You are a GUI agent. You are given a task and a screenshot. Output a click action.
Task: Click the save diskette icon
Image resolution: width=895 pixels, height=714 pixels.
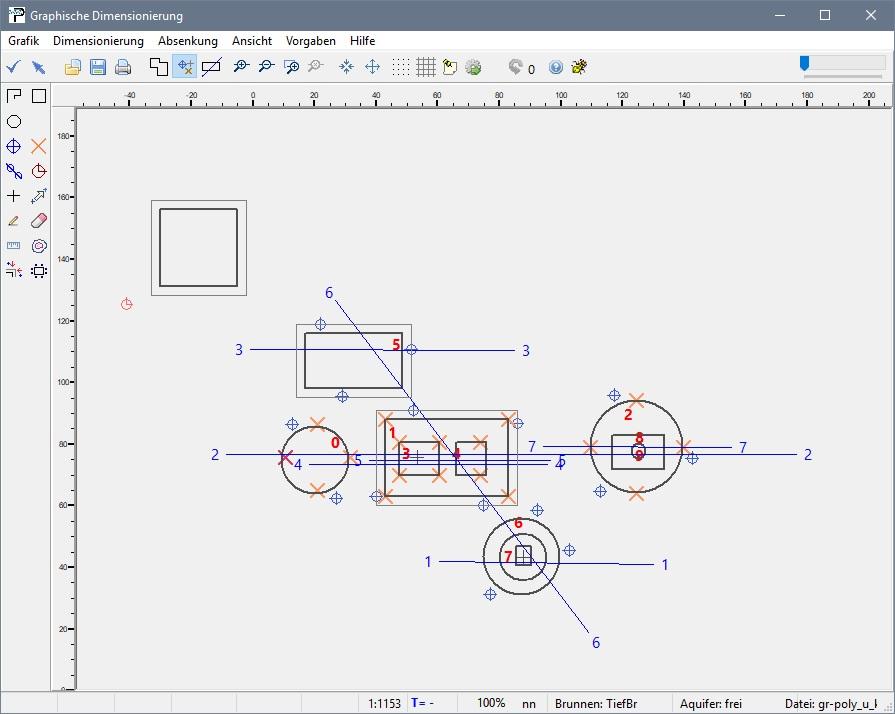tap(98, 67)
